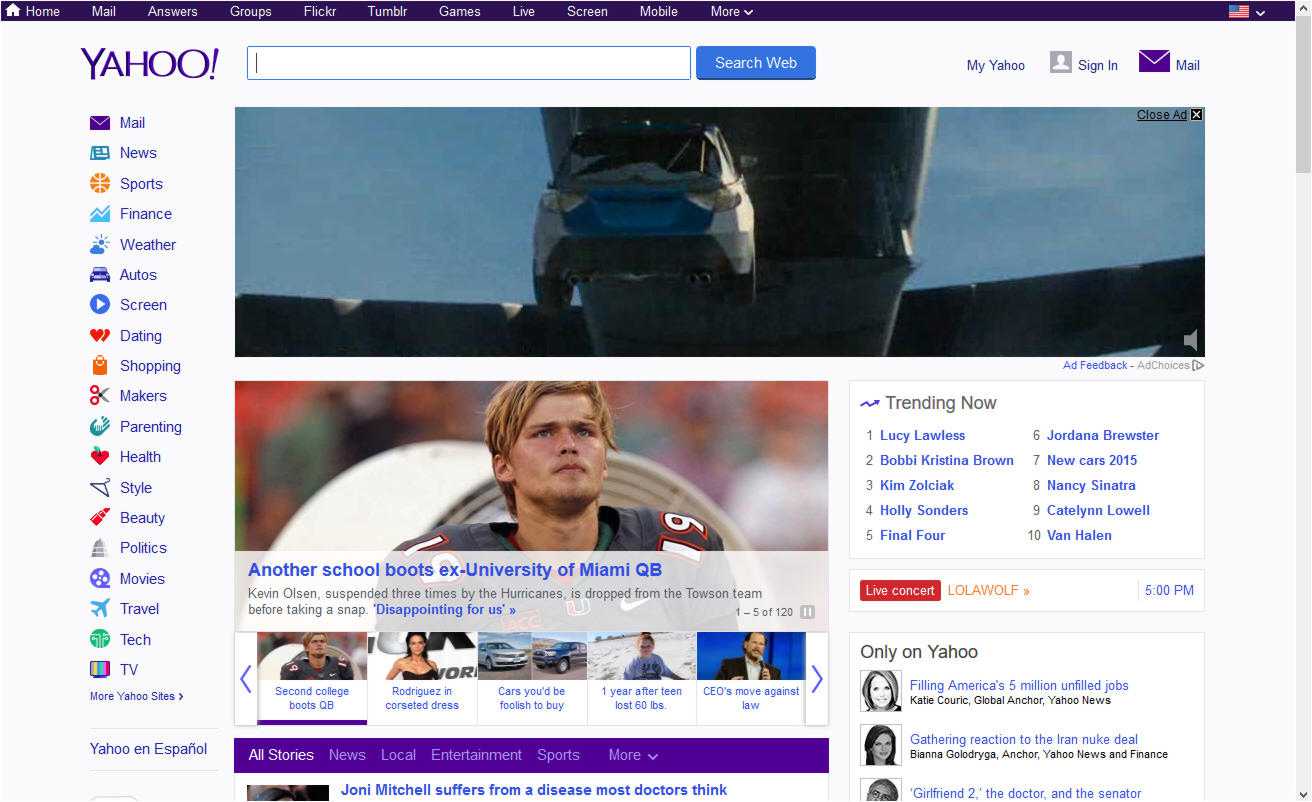Click the Shopping bag icon
Viewport: 1312px width, 802px height.
click(x=100, y=365)
